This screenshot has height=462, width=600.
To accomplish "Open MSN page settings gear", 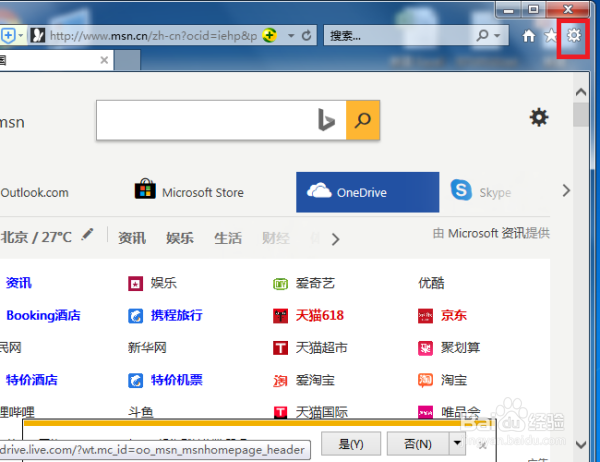I will [539, 117].
